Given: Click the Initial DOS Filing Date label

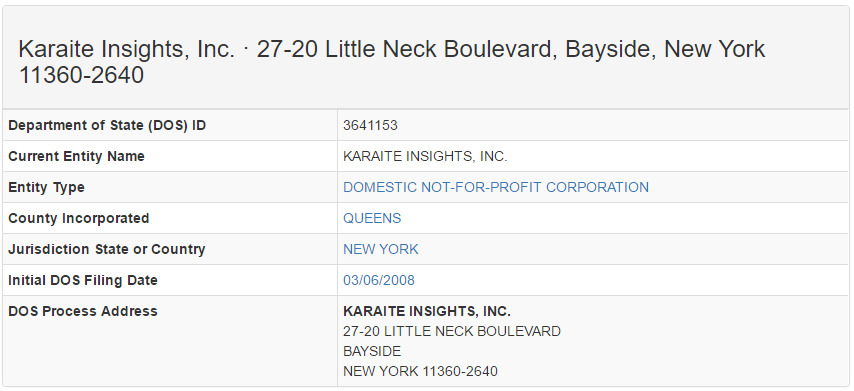Looking at the screenshot, I should (x=83, y=280).
